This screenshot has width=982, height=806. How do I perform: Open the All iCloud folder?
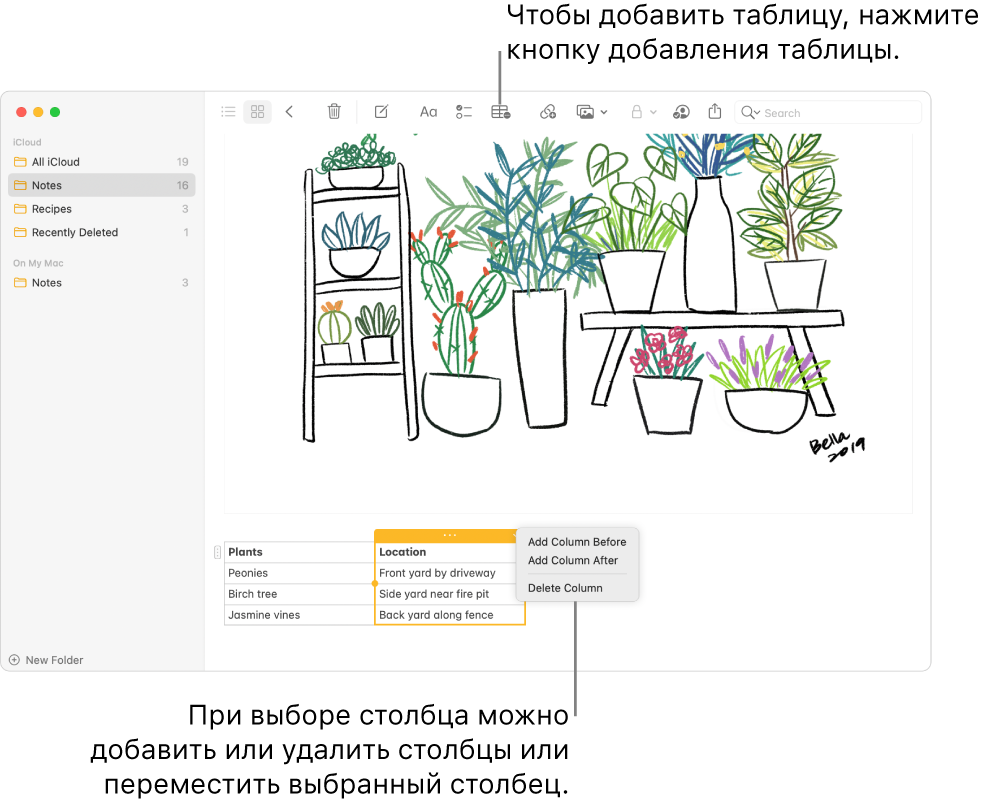[101, 162]
